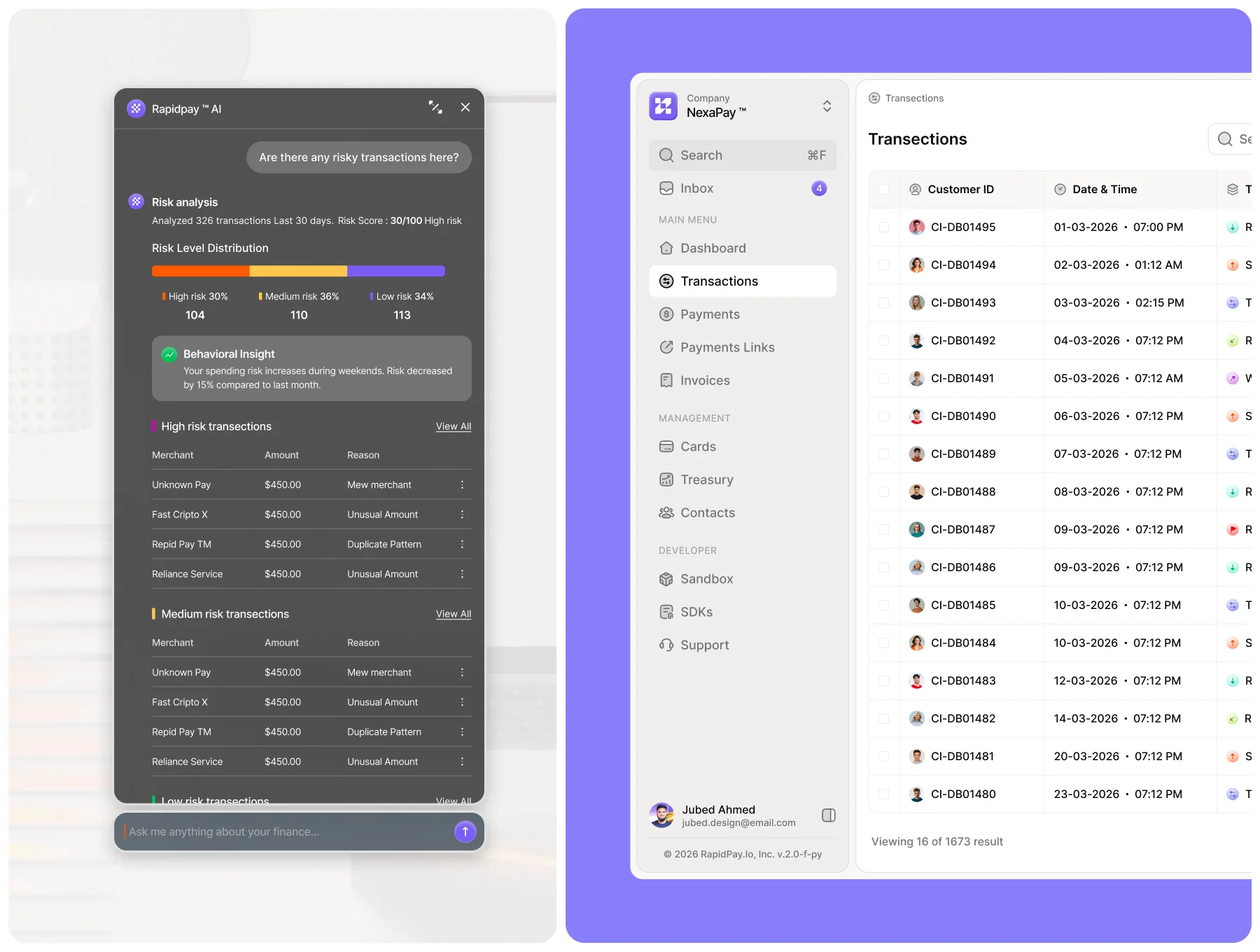
Task: View All medium risk transections
Action: (454, 614)
